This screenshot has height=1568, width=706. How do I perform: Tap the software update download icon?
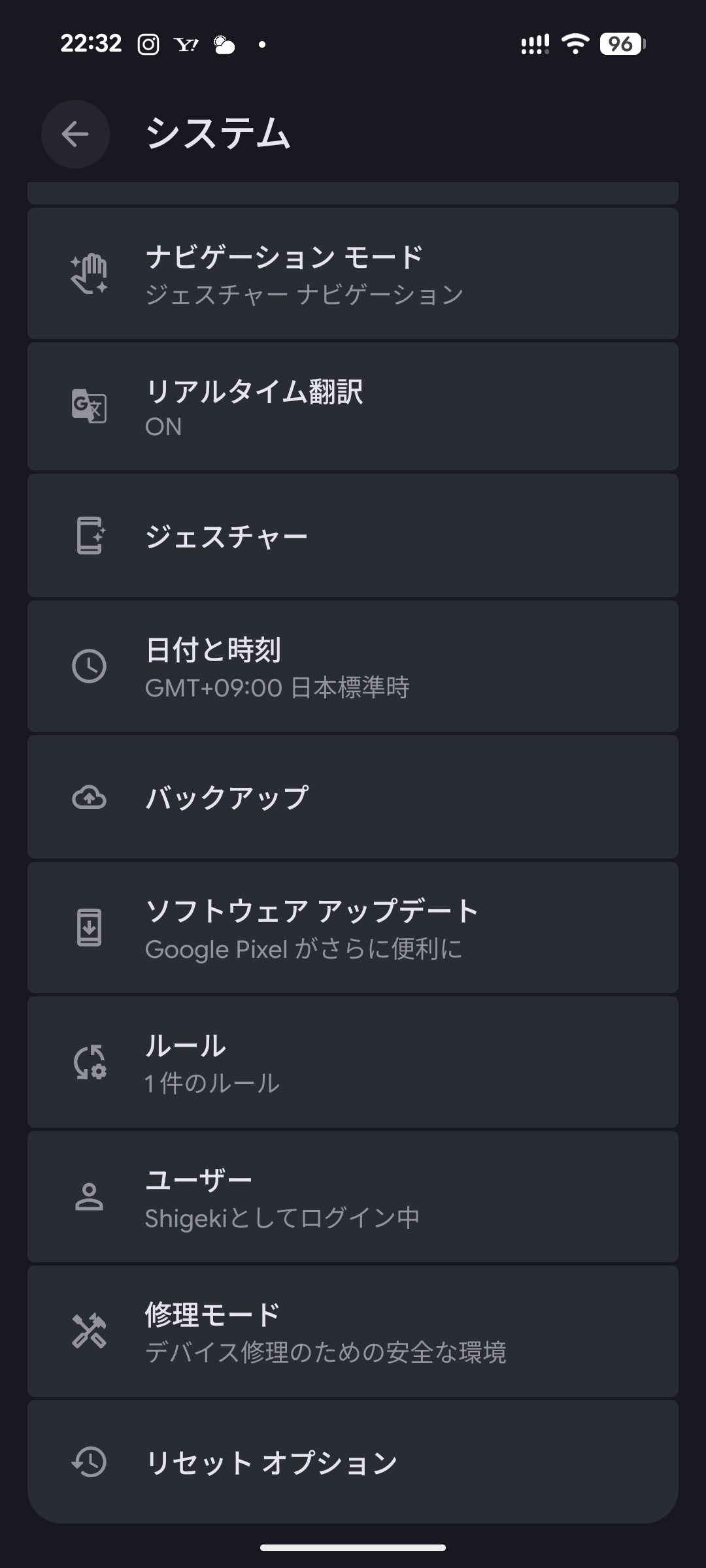point(89,928)
